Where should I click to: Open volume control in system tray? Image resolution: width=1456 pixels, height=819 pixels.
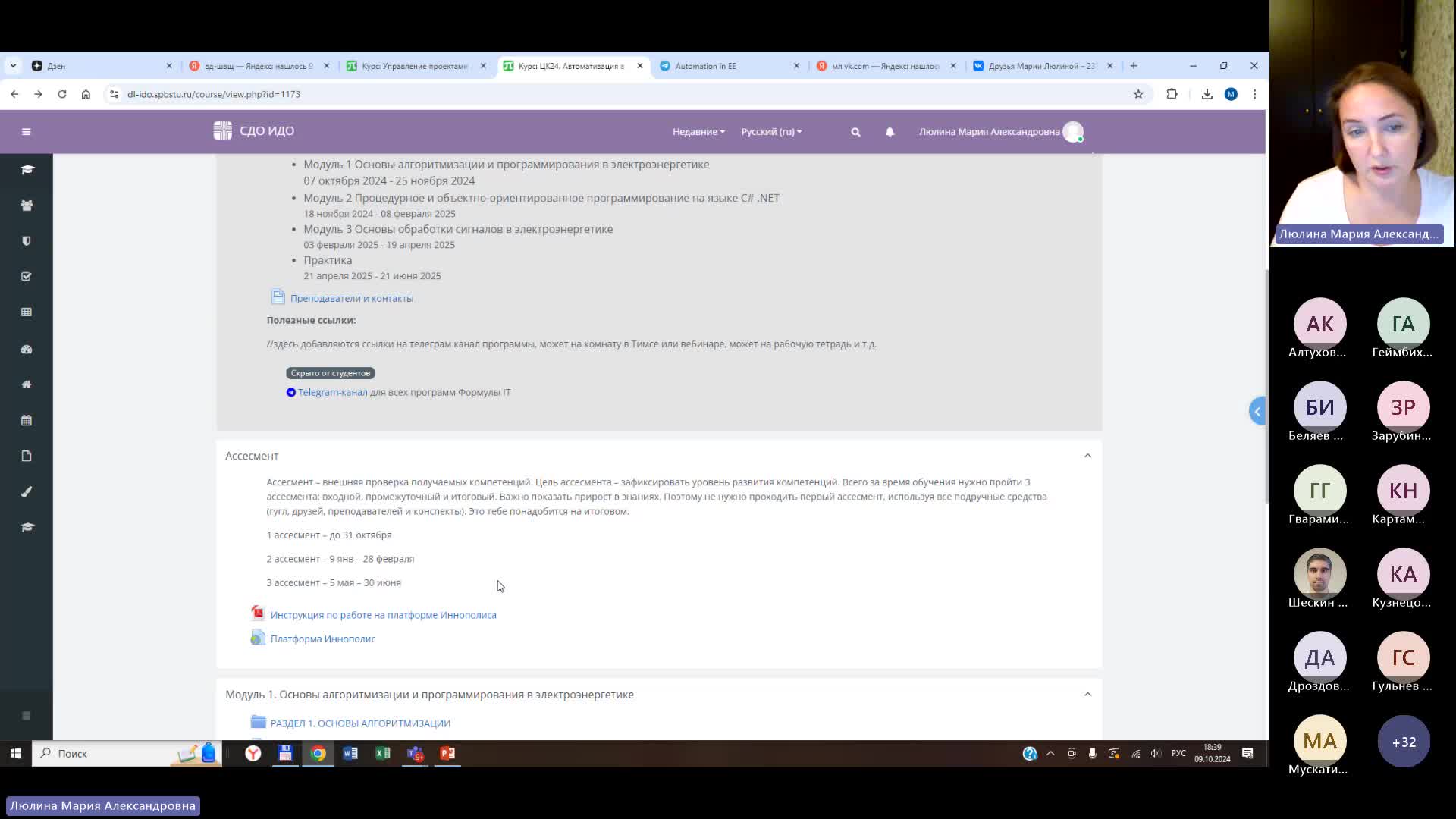click(1155, 754)
